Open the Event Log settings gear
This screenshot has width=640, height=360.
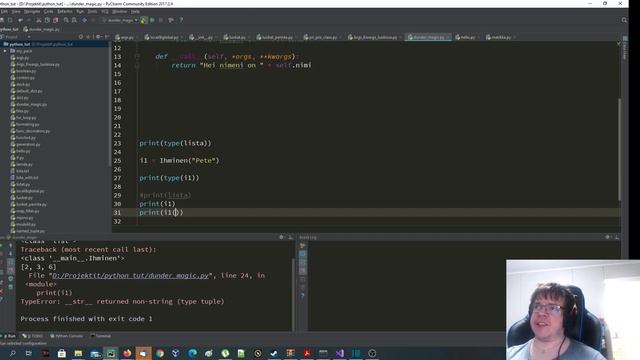pyautogui.click(x=607, y=237)
